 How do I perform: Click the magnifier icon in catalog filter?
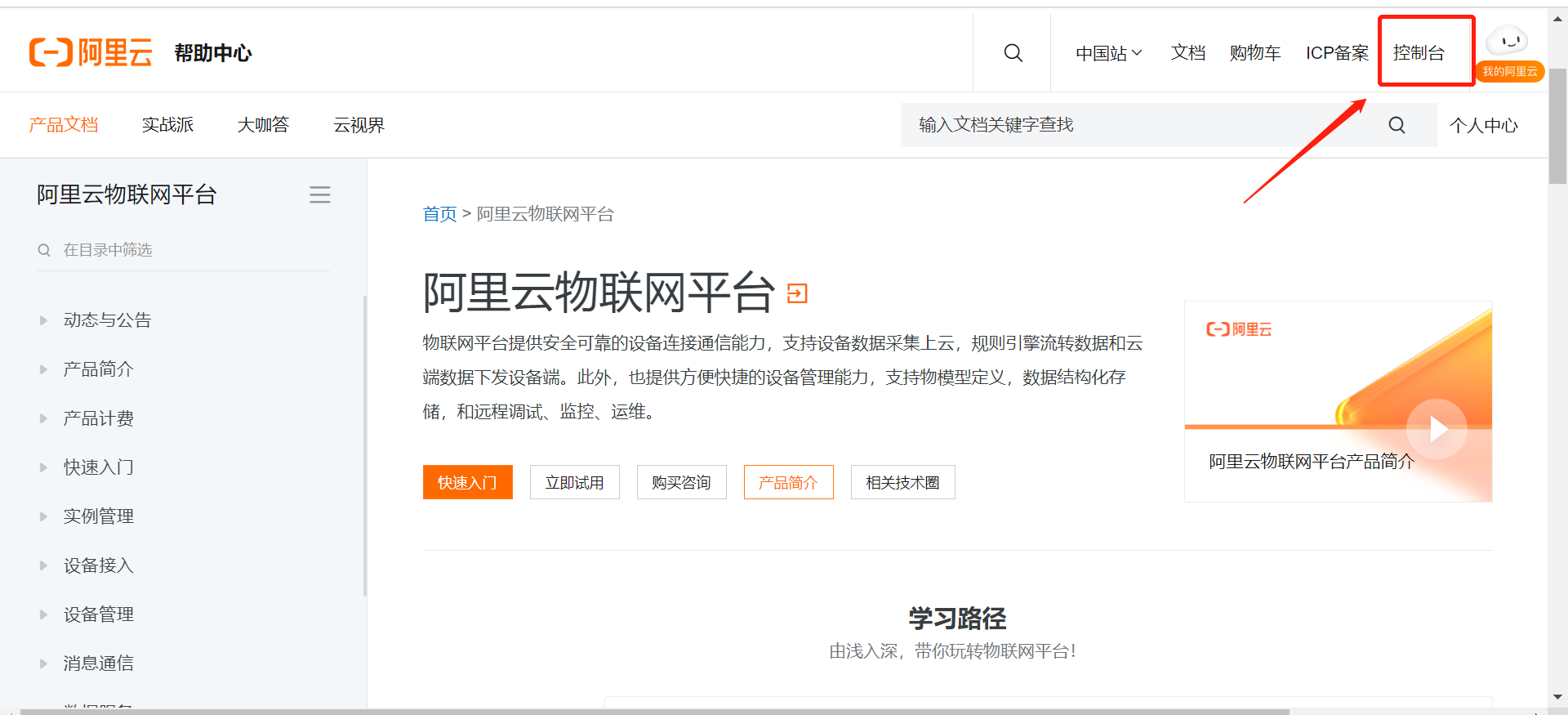[x=44, y=250]
